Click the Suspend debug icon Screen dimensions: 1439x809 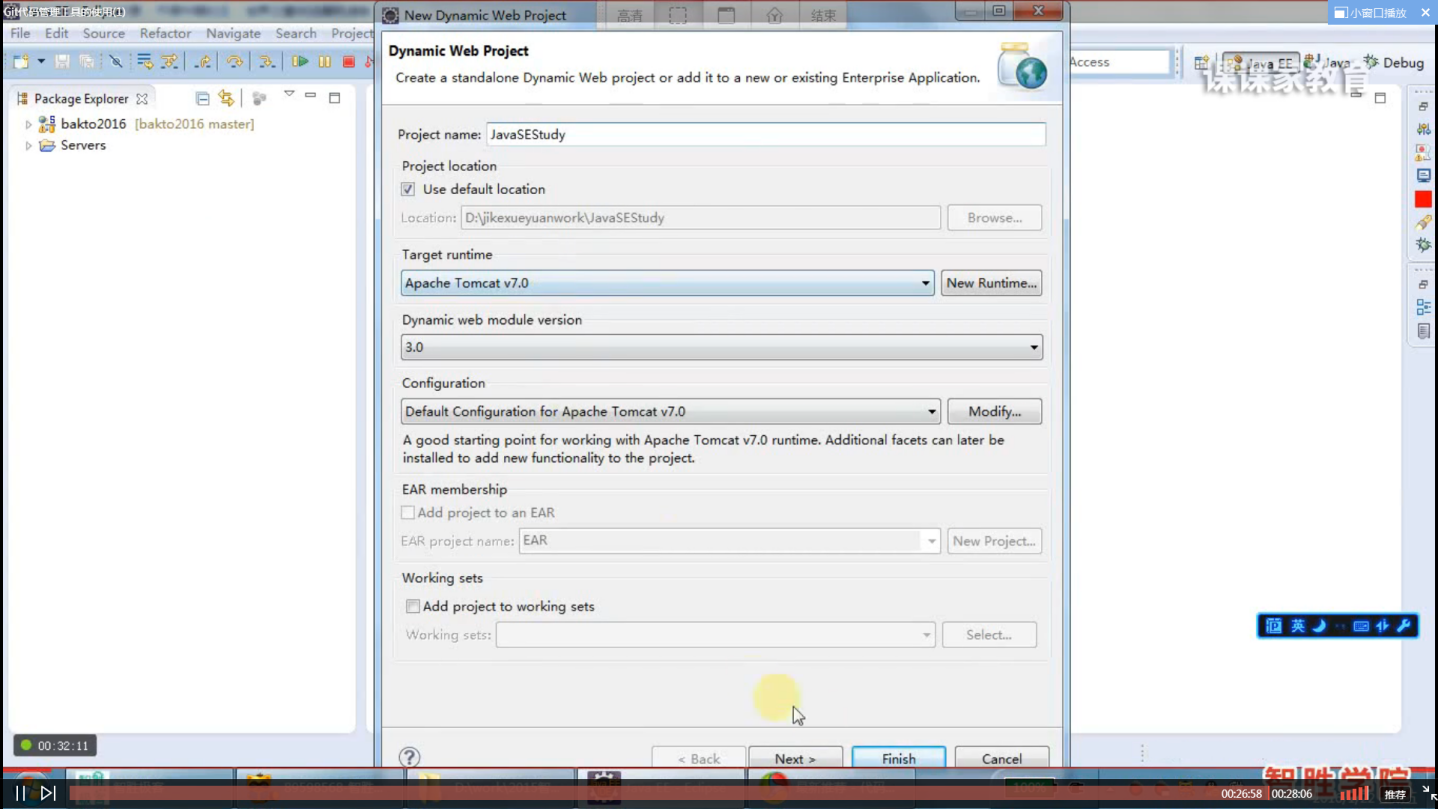pos(325,62)
